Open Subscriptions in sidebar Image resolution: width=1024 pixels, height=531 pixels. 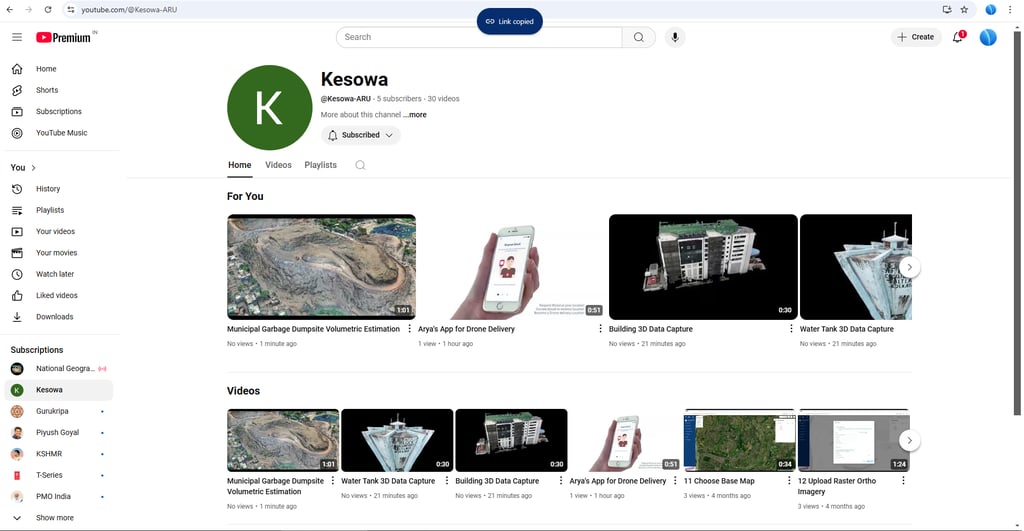[x=61, y=112]
